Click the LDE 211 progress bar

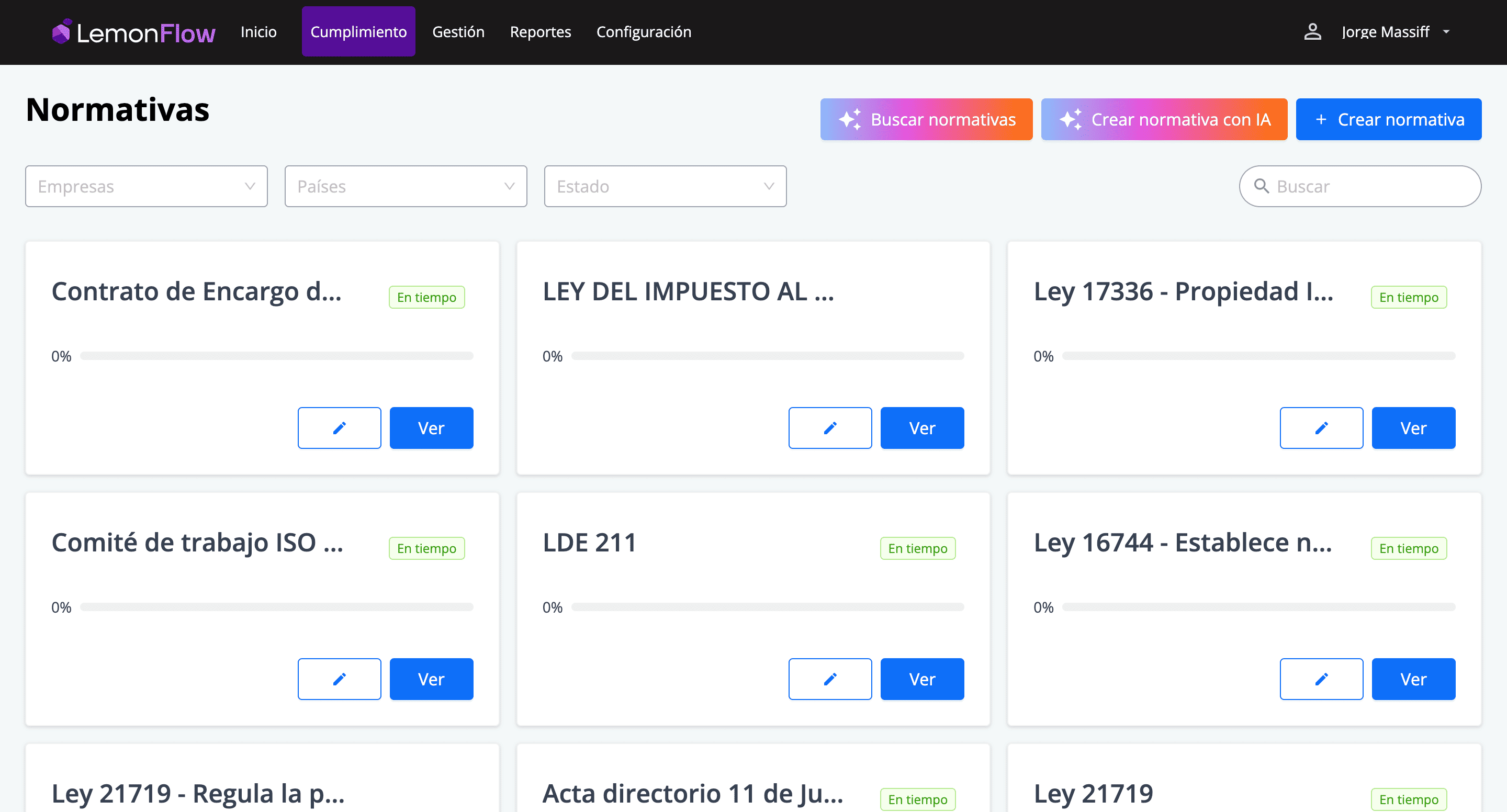[x=767, y=607]
